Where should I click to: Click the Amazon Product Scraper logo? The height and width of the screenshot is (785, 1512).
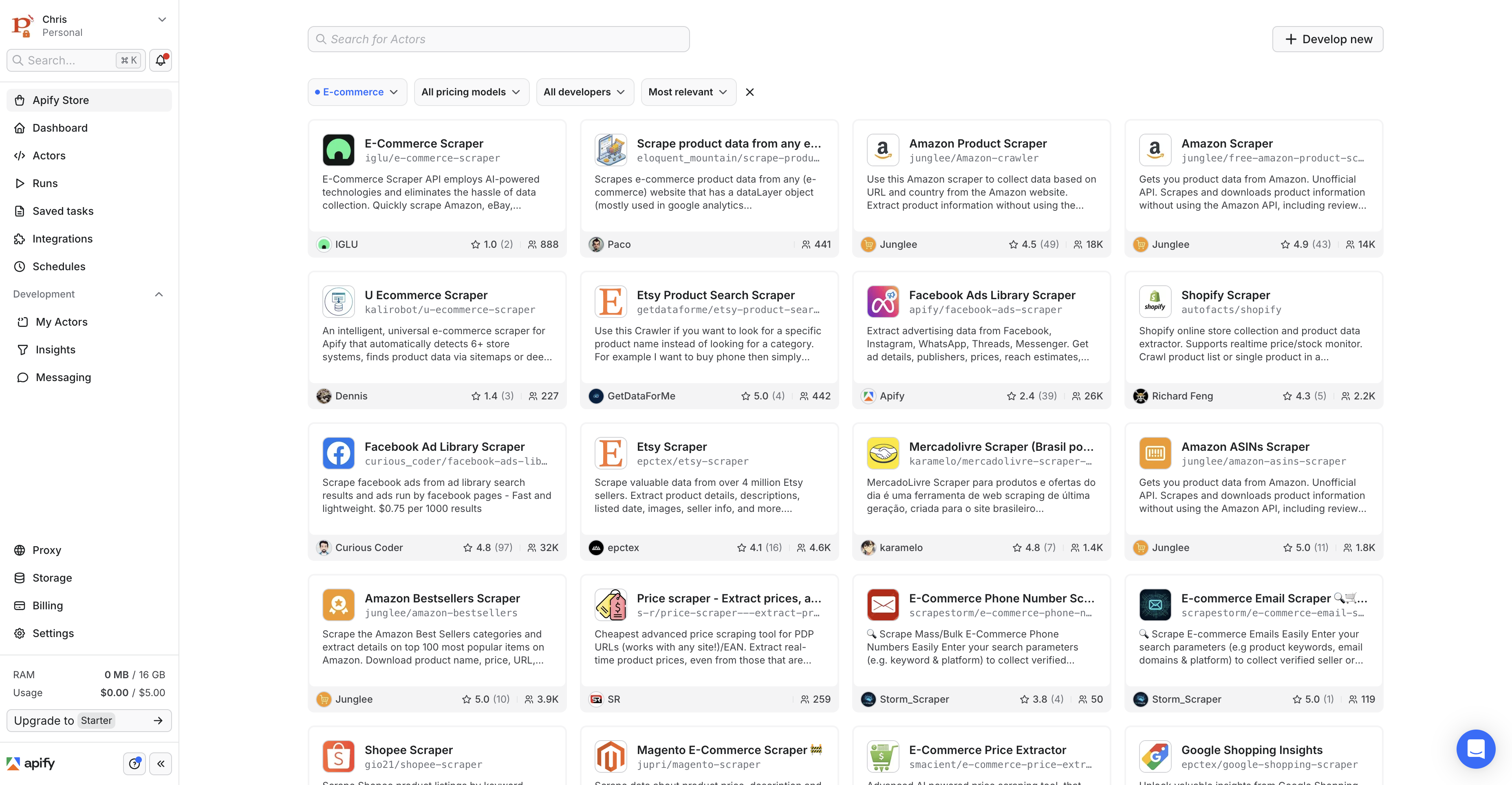click(883, 150)
